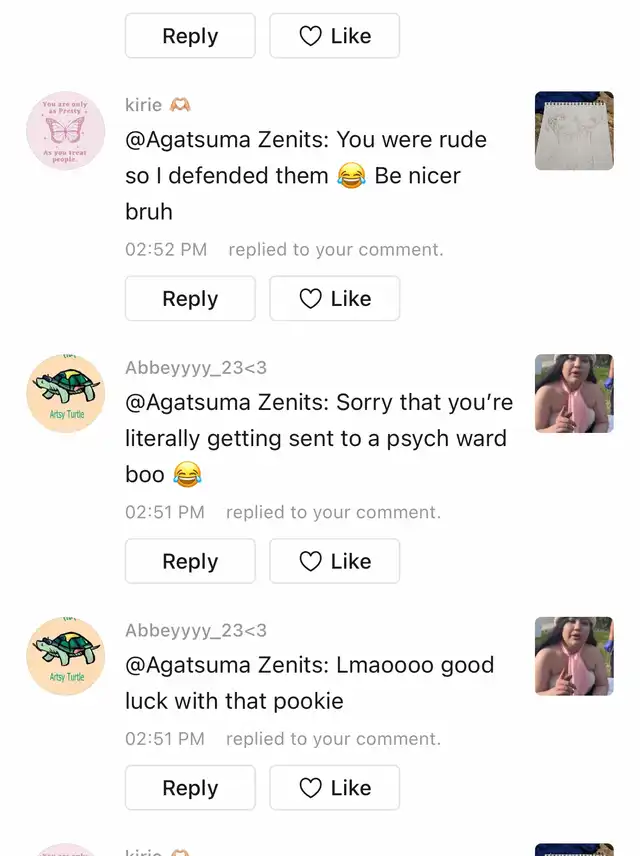Open the "You were rude so I defended them" comment
This screenshot has width=640, height=856.
click(x=305, y=175)
